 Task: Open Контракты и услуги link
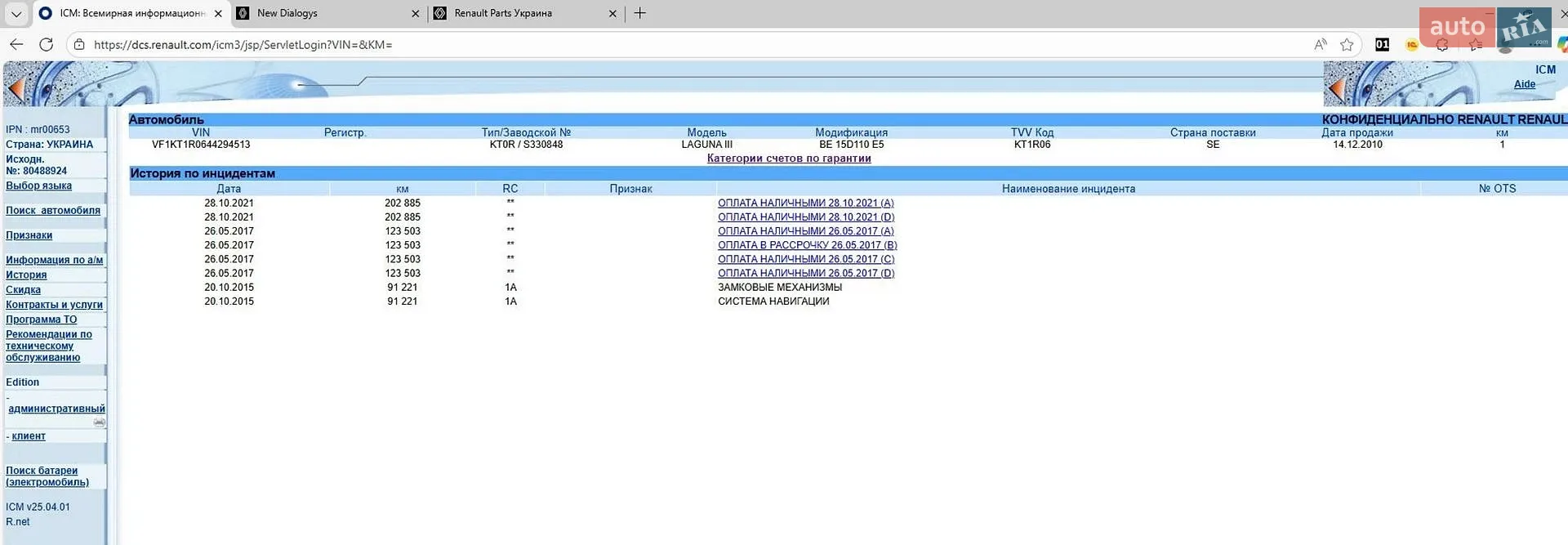click(x=54, y=304)
